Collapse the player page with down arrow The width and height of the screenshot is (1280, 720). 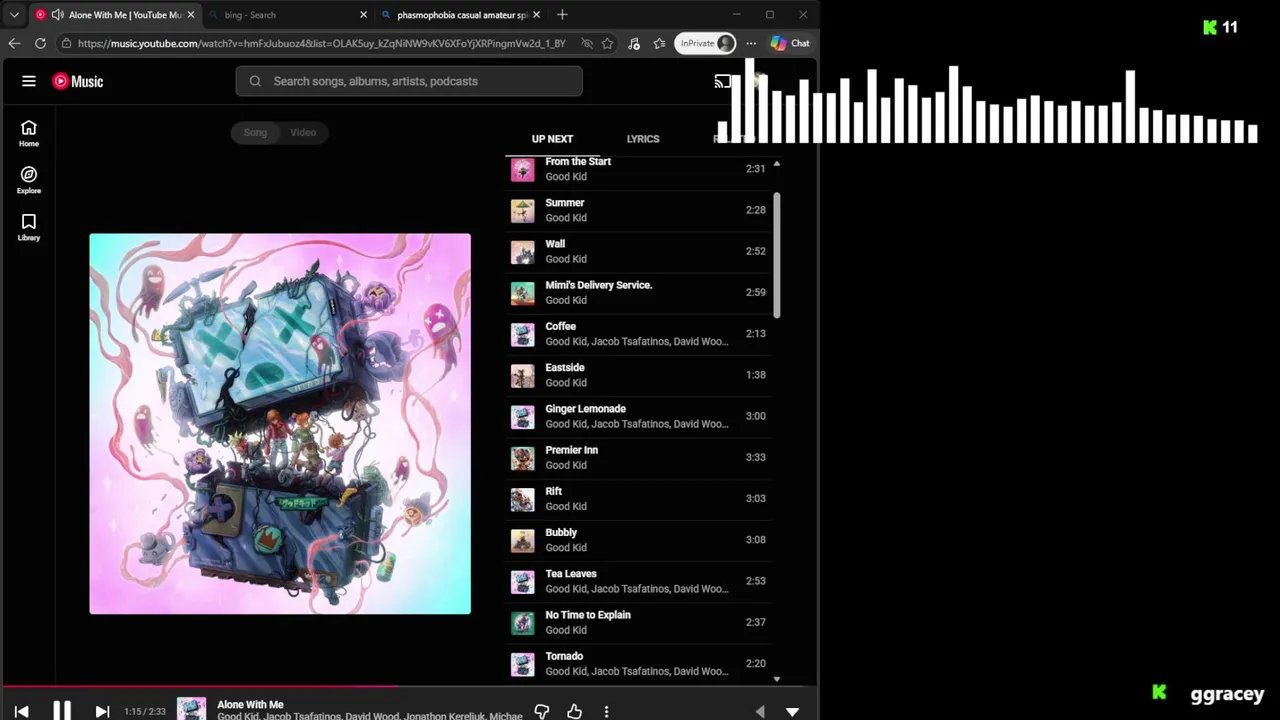792,711
